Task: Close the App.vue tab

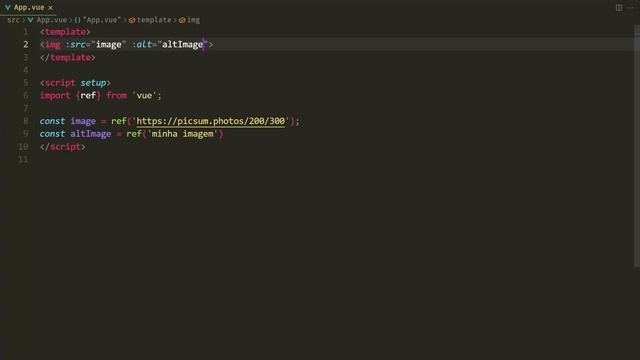Action: click(x=51, y=8)
